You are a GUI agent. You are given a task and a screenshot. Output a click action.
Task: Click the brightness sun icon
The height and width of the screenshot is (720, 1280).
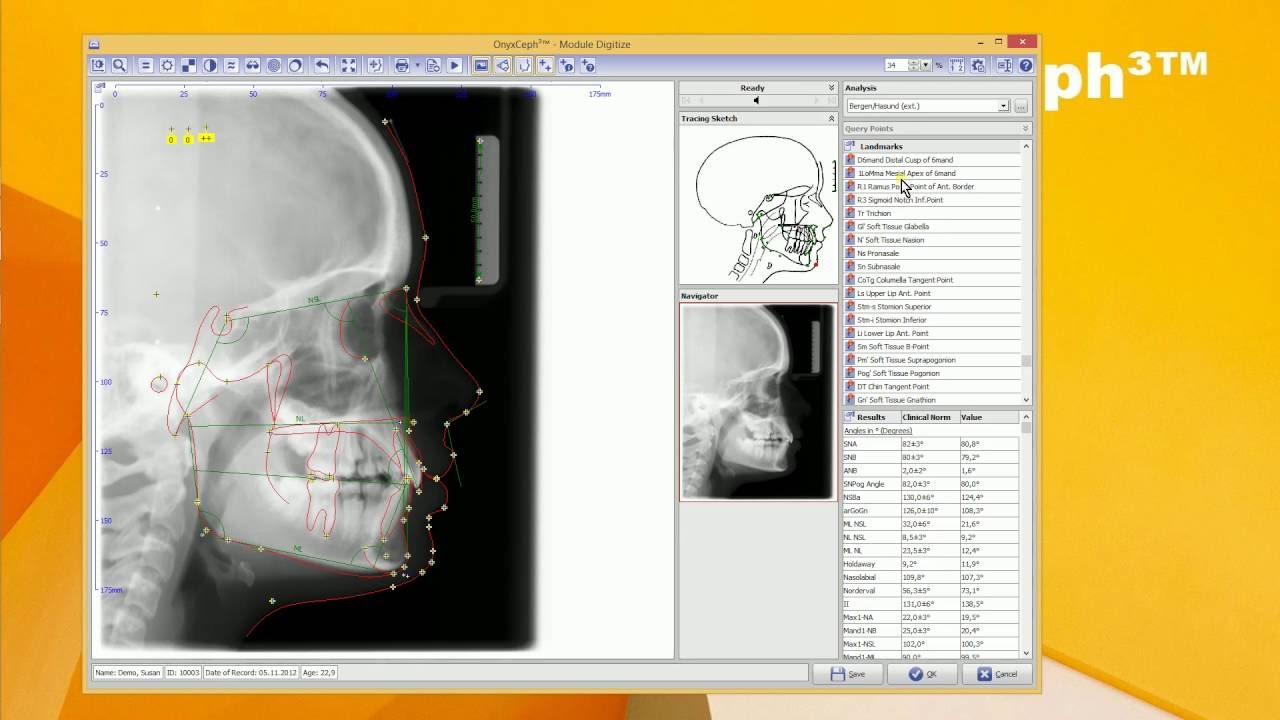click(x=167, y=65)
